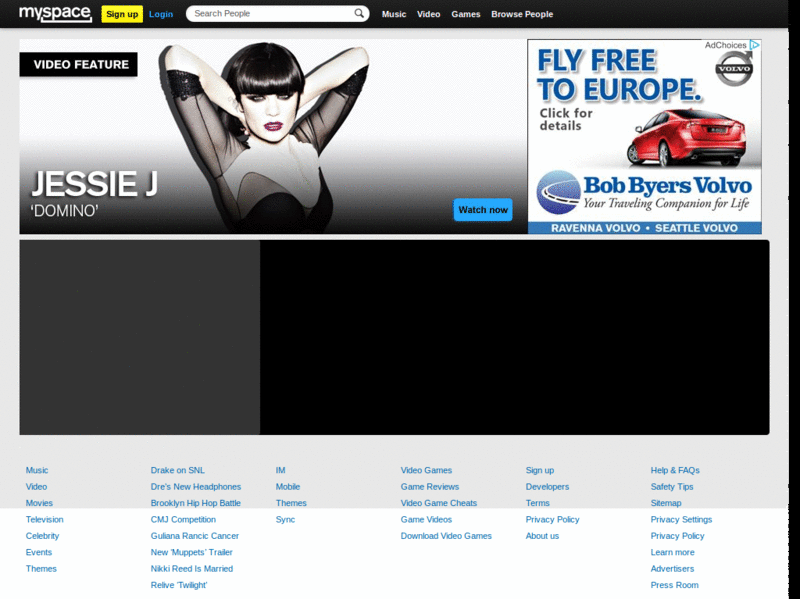Open the Game Videos link
This screenshot has width=800, height=599.
(x=426, y=519)
